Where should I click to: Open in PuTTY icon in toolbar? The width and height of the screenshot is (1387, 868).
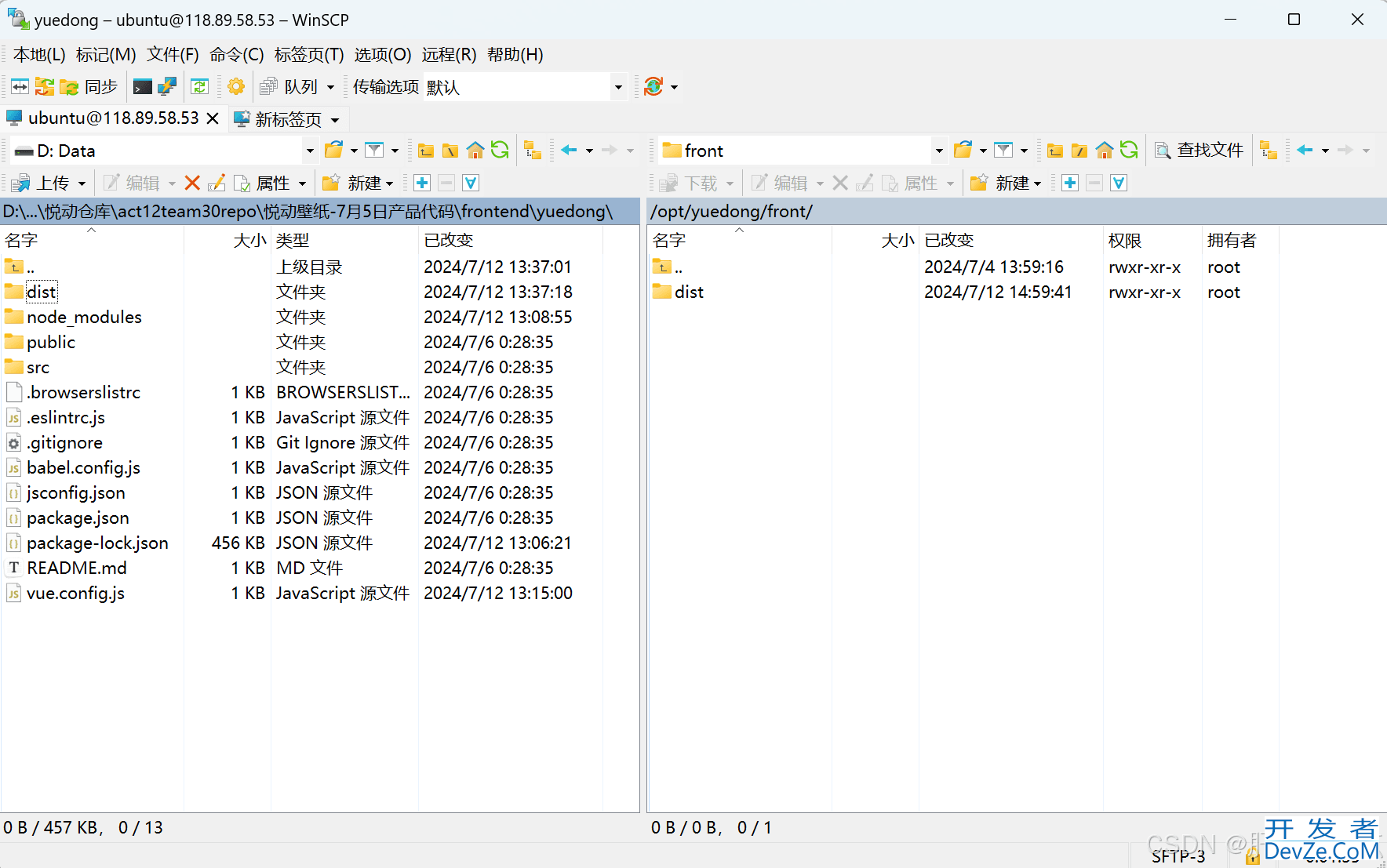[x=167, y=86]
